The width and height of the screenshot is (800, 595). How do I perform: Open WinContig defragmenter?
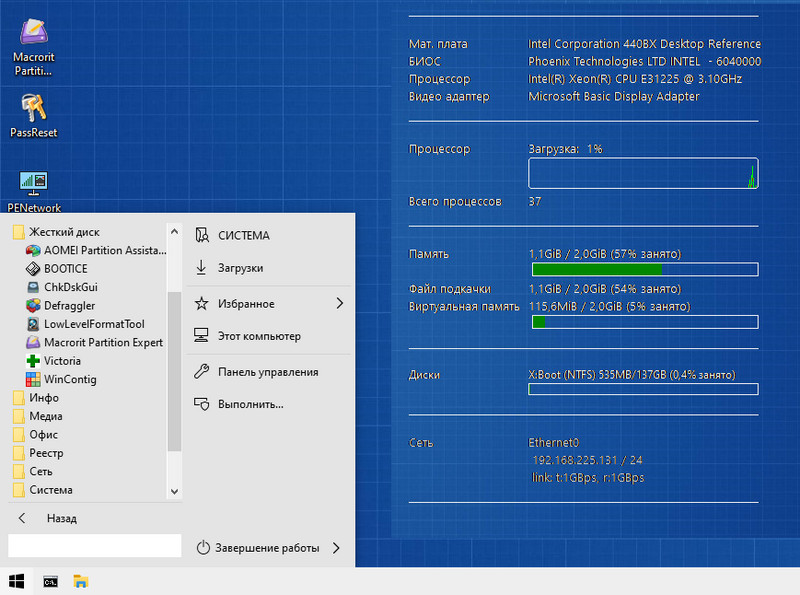61,379
